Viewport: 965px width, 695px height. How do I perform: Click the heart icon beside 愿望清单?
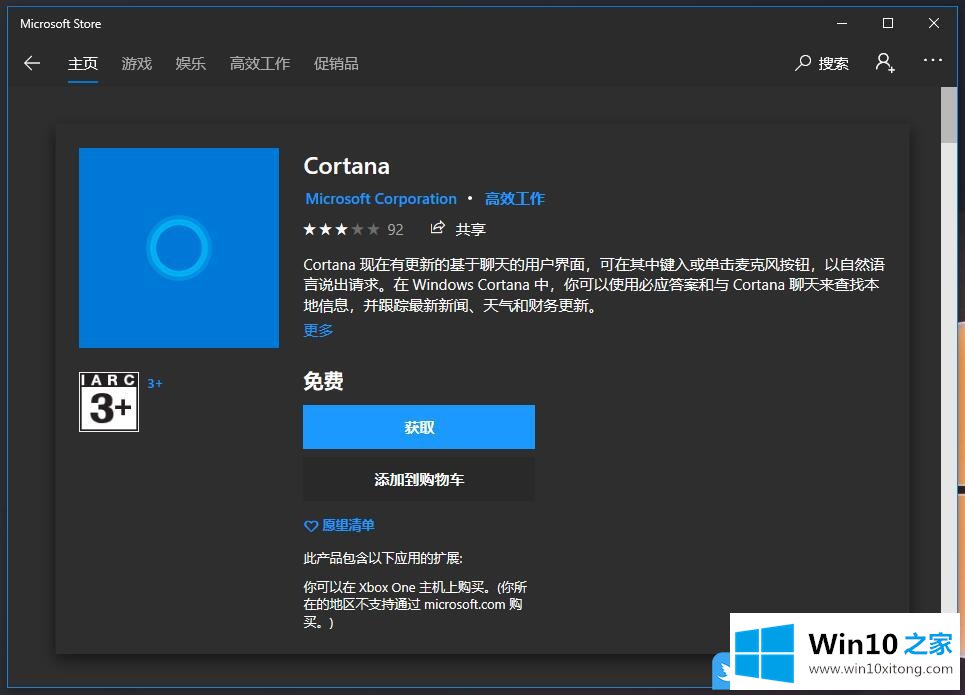click(x=311, y=526)
